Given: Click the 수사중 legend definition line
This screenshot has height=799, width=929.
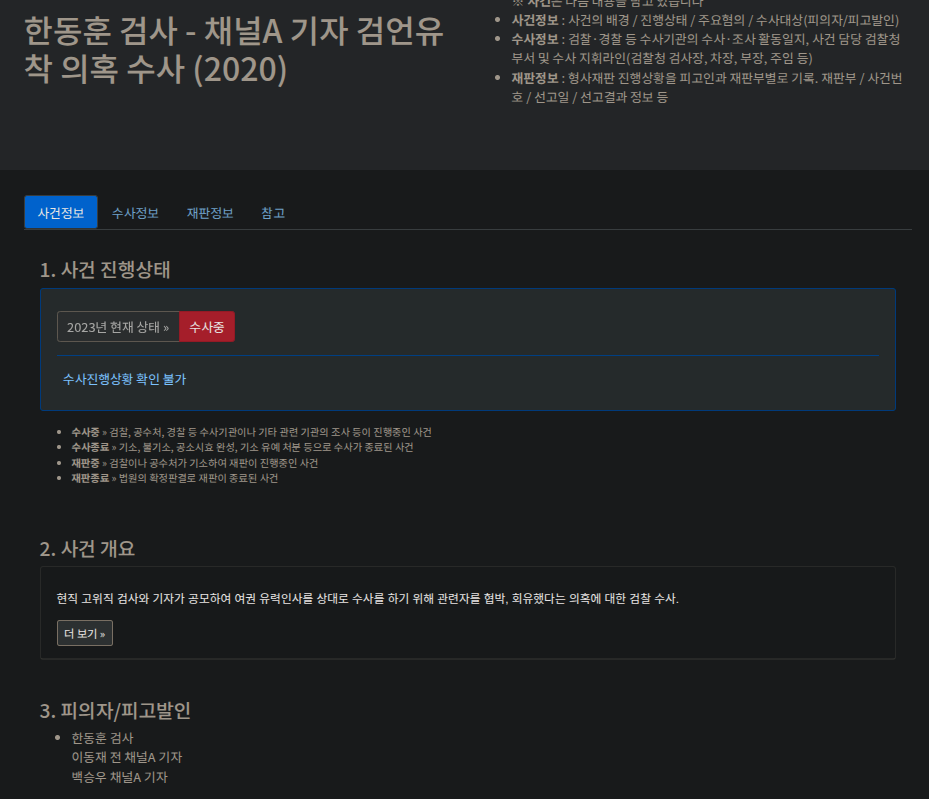Looking at the screenshot, I should [x=252, y=432].
